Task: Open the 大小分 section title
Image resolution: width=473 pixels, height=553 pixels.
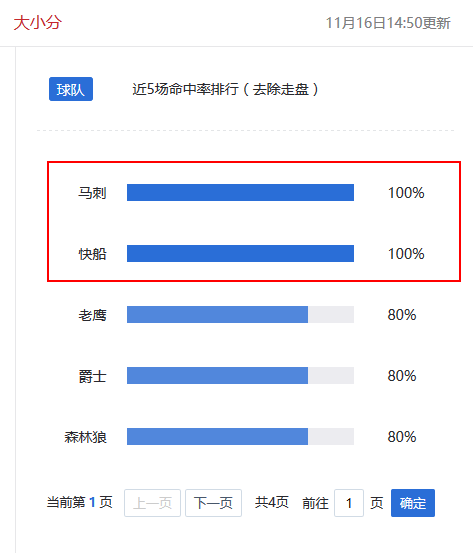Action: tap(38, 23)
